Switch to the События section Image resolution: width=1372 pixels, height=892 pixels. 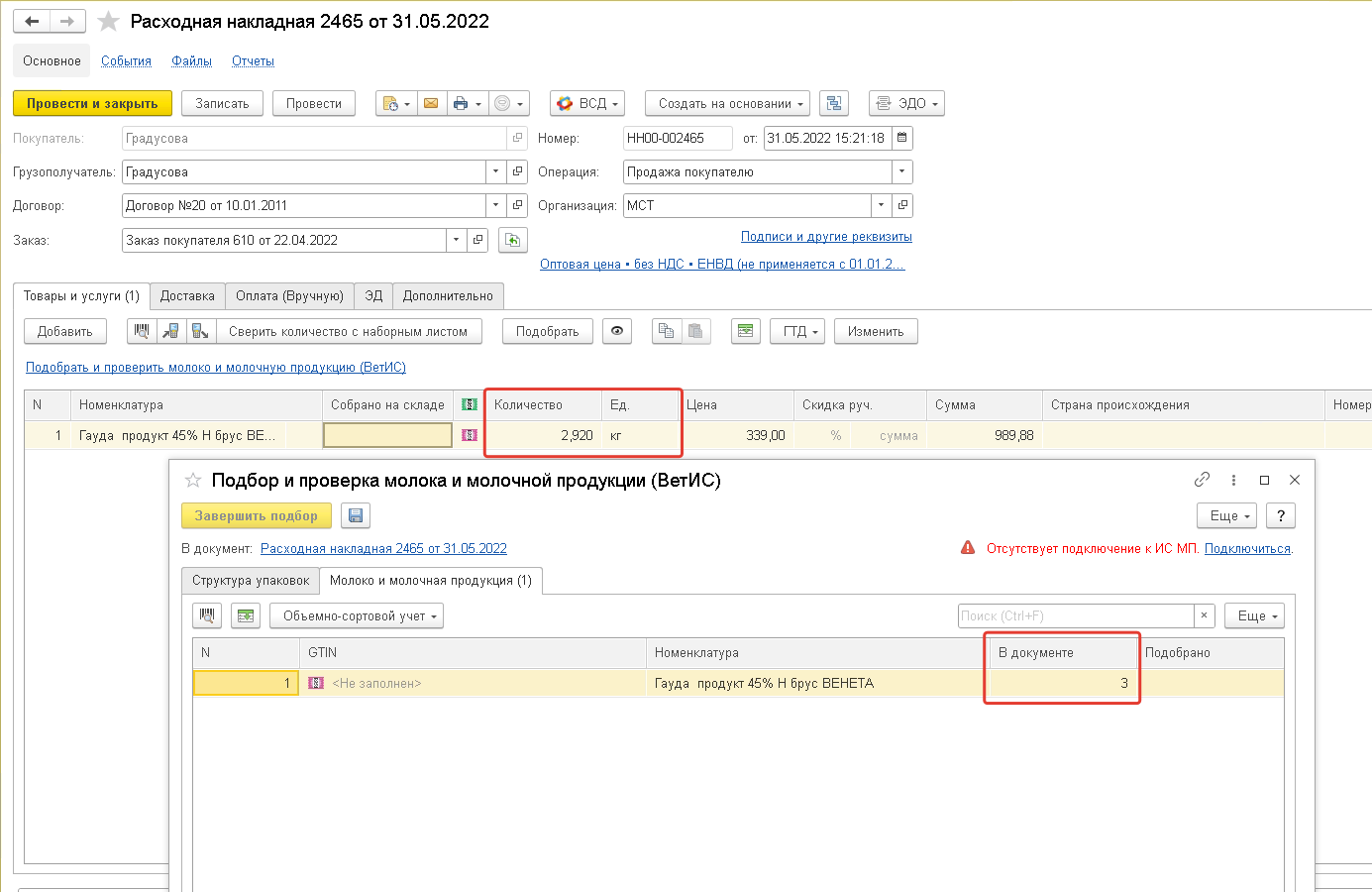point(126,60)
